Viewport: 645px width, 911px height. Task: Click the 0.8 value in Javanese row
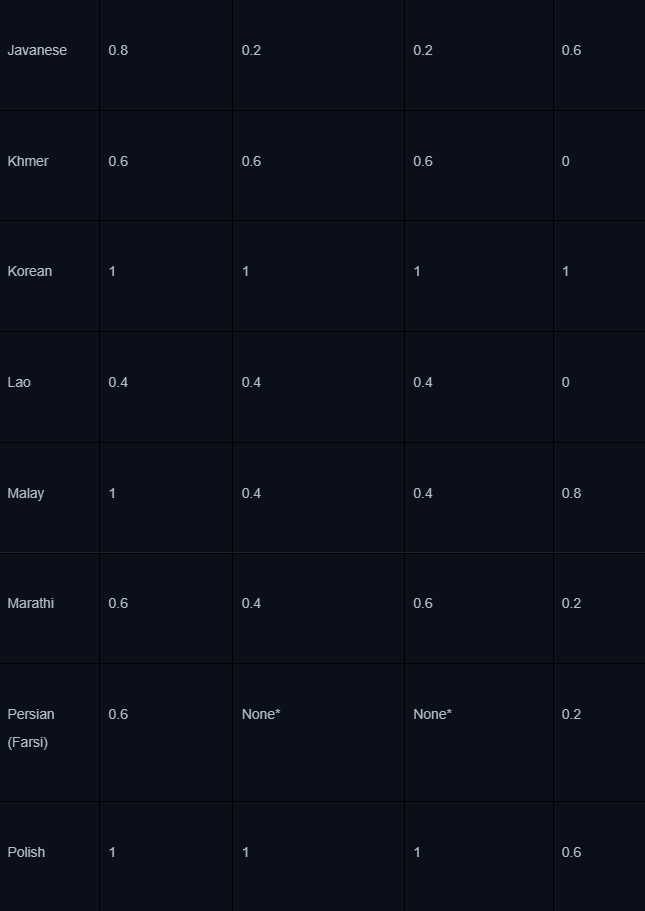tap(118, 50)
